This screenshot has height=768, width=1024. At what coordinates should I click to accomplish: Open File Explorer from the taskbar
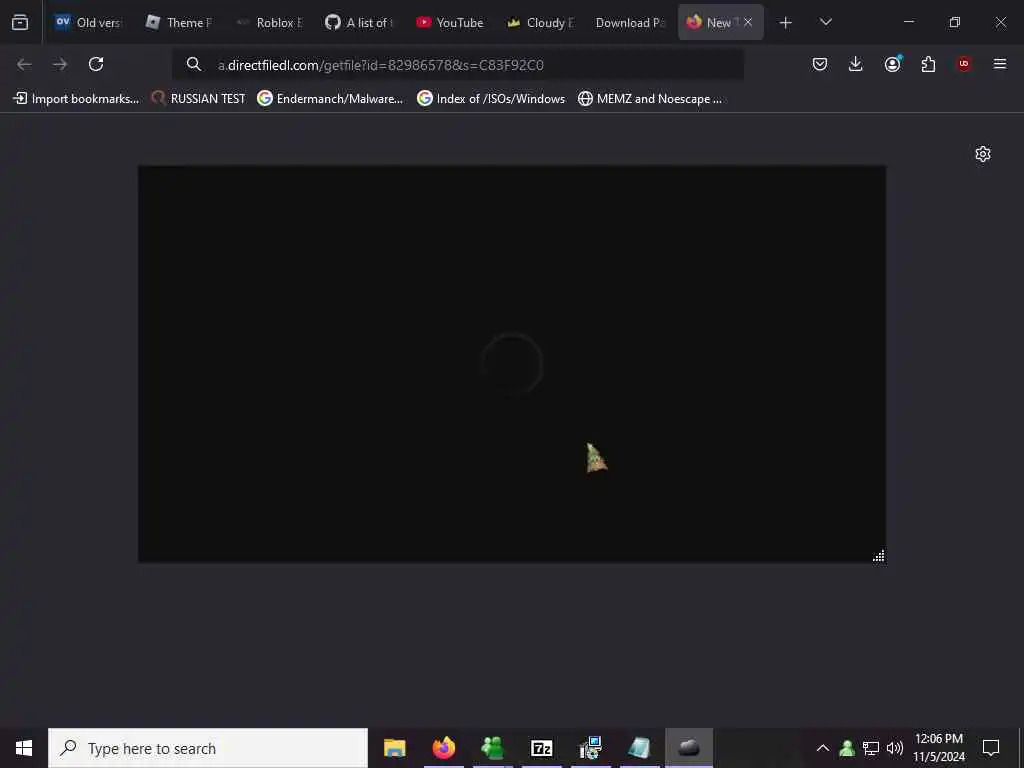[x=394, y=748]
